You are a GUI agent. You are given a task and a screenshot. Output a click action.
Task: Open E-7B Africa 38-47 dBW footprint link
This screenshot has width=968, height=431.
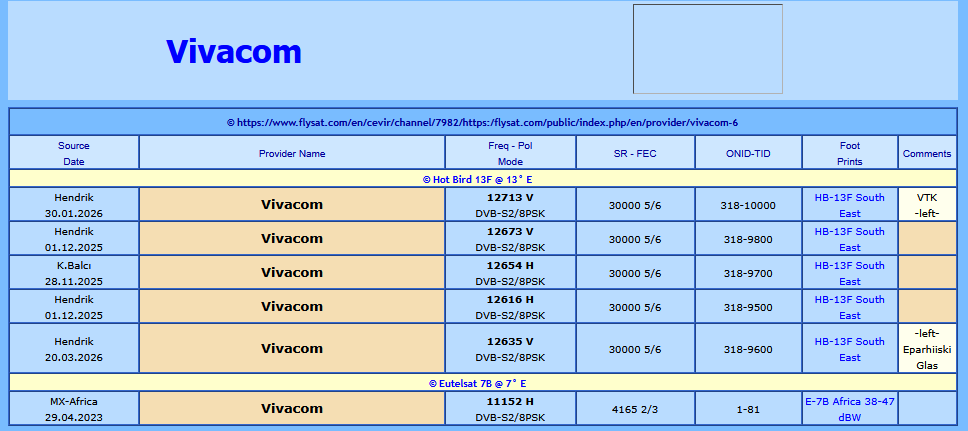pyautogui.click(x=849, y=409)
